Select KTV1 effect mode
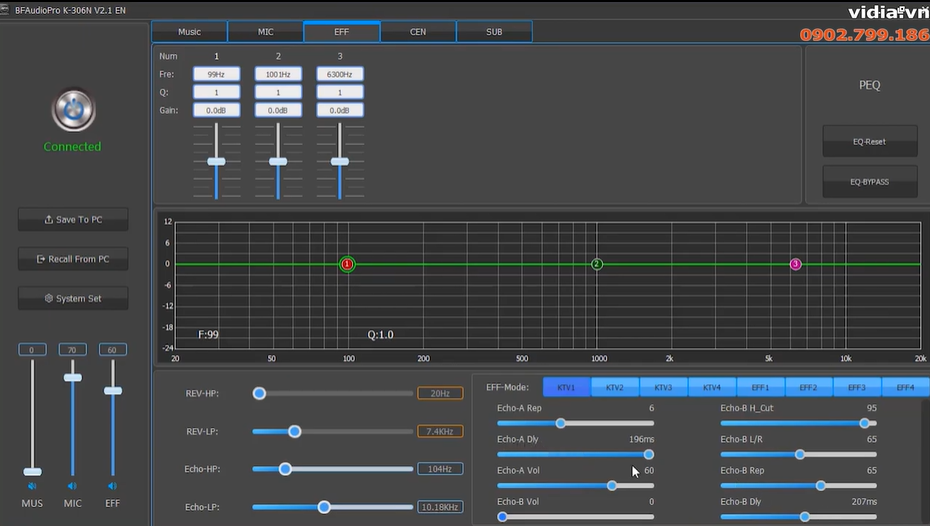Screen dimensions: 930x526 pyautogui.click(x=566, y=387)
